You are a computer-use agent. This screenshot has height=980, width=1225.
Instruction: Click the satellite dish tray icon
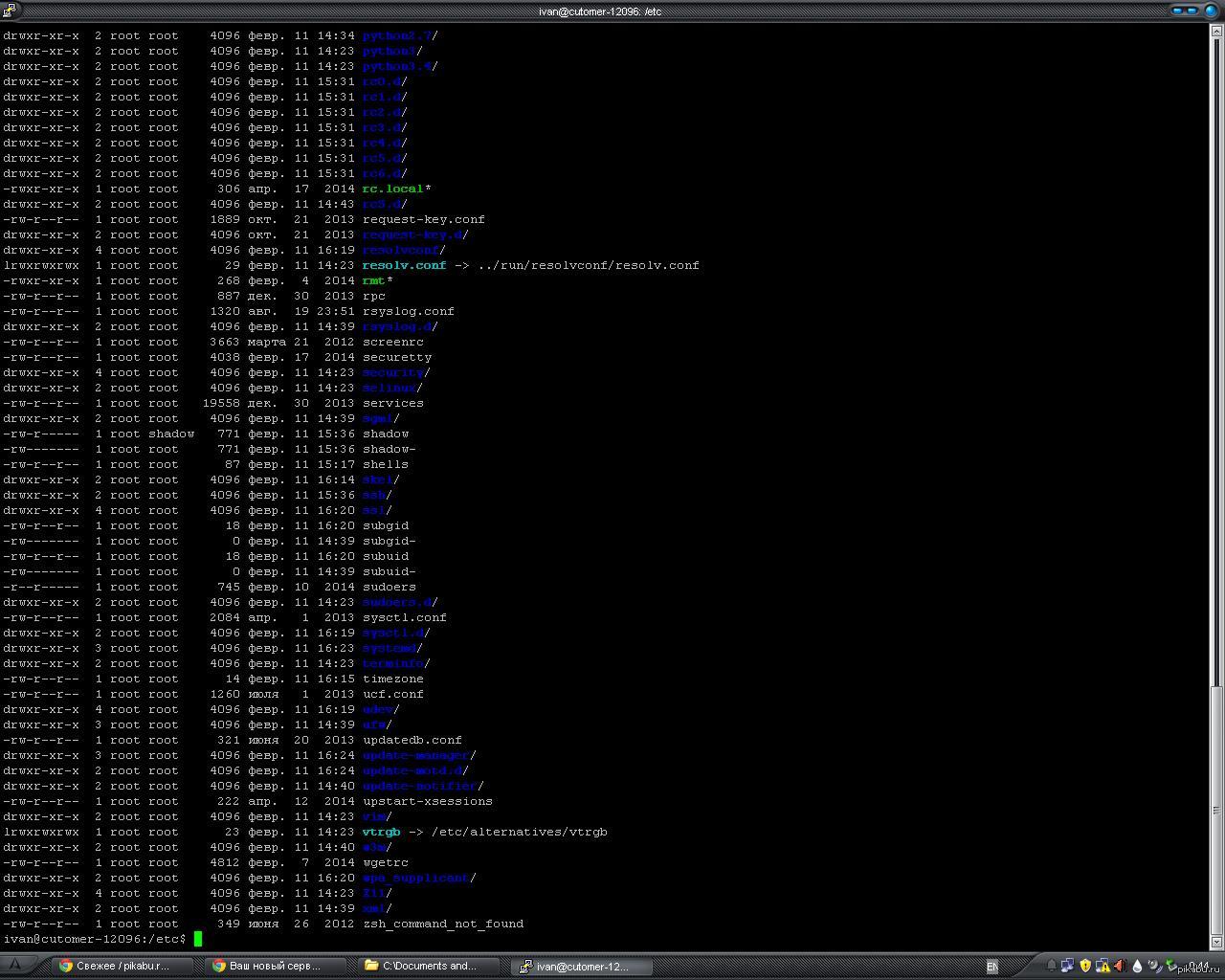[x=1154, y=966]
